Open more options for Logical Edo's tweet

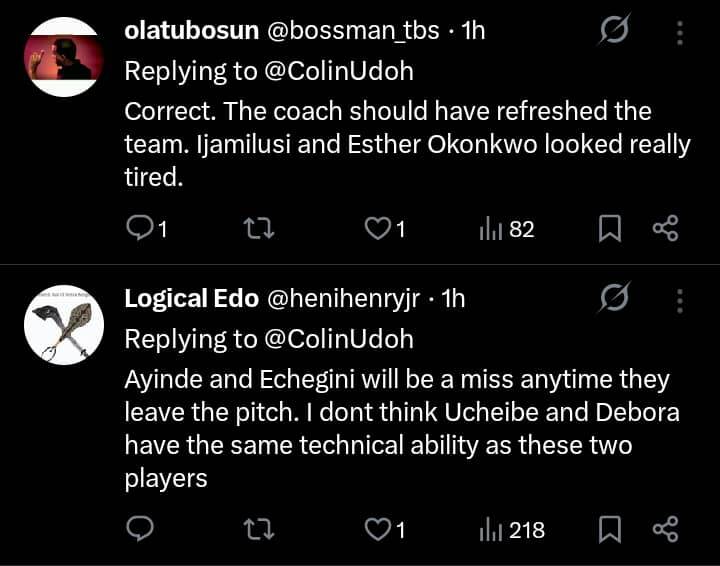pos(680,298)
